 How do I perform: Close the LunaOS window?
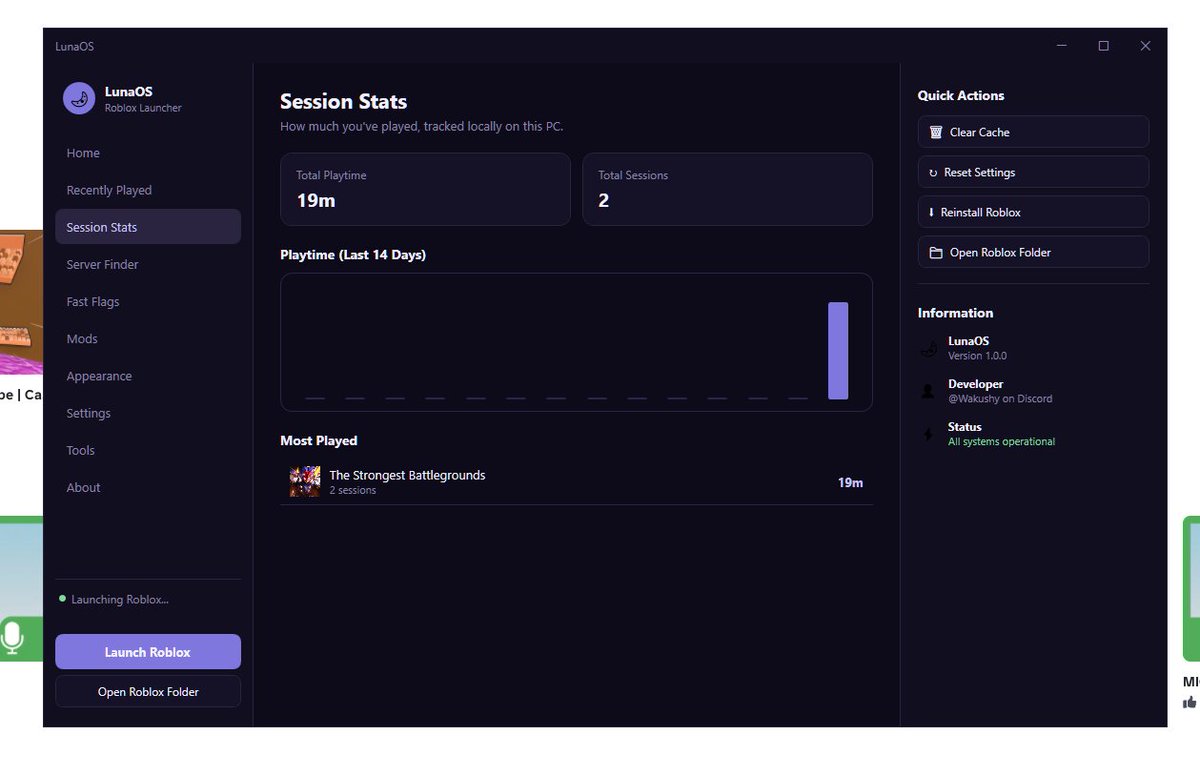point(1146,46)
